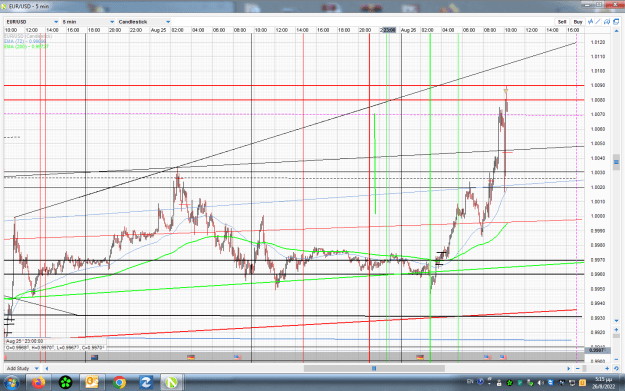Image resolution: width=625 pixels, height=391 pixels.
Task: Click the EMA (200) indicator label
Action: tap(26, 47)
